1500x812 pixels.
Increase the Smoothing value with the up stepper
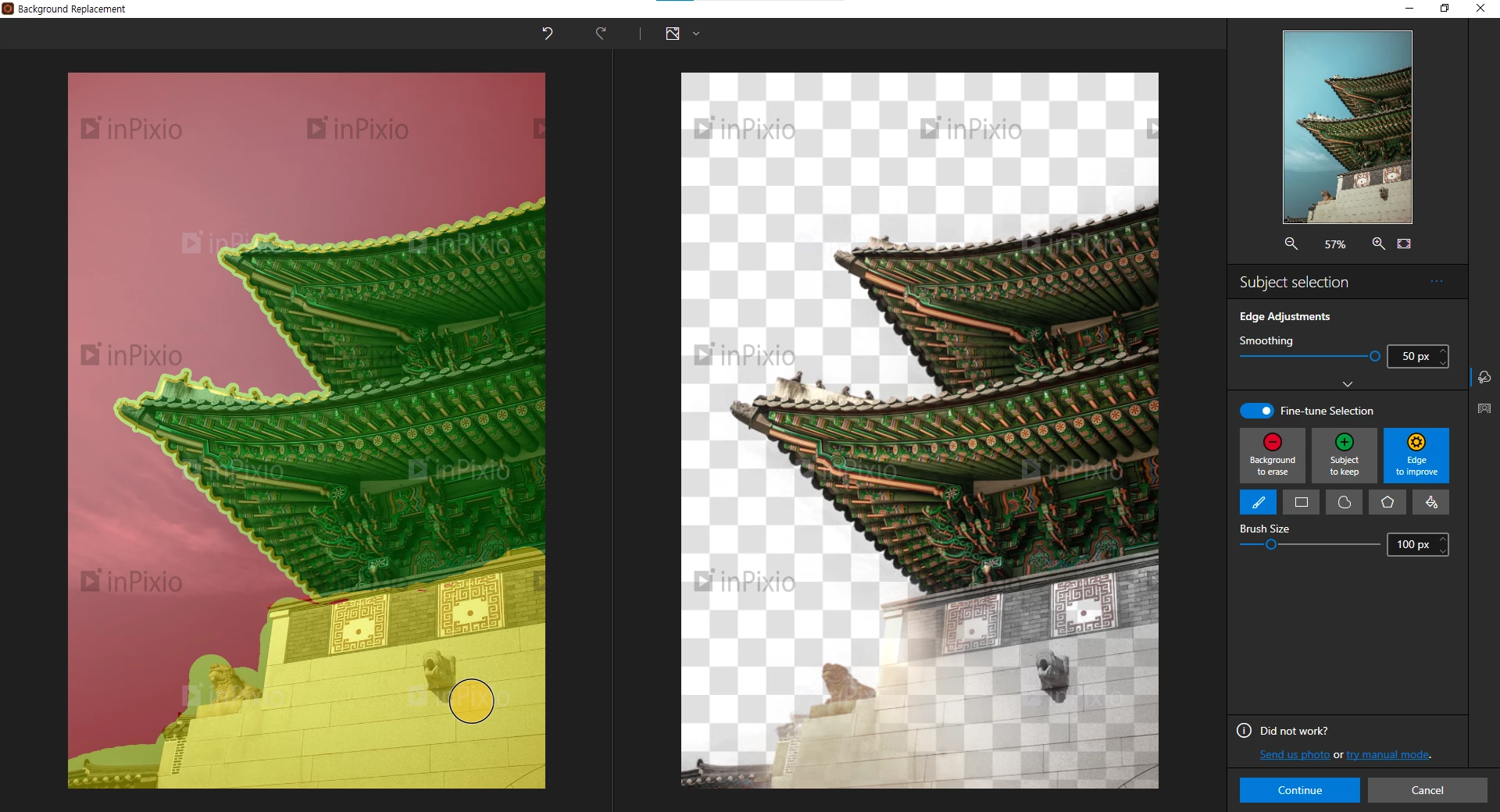(x=1442, y=351)
